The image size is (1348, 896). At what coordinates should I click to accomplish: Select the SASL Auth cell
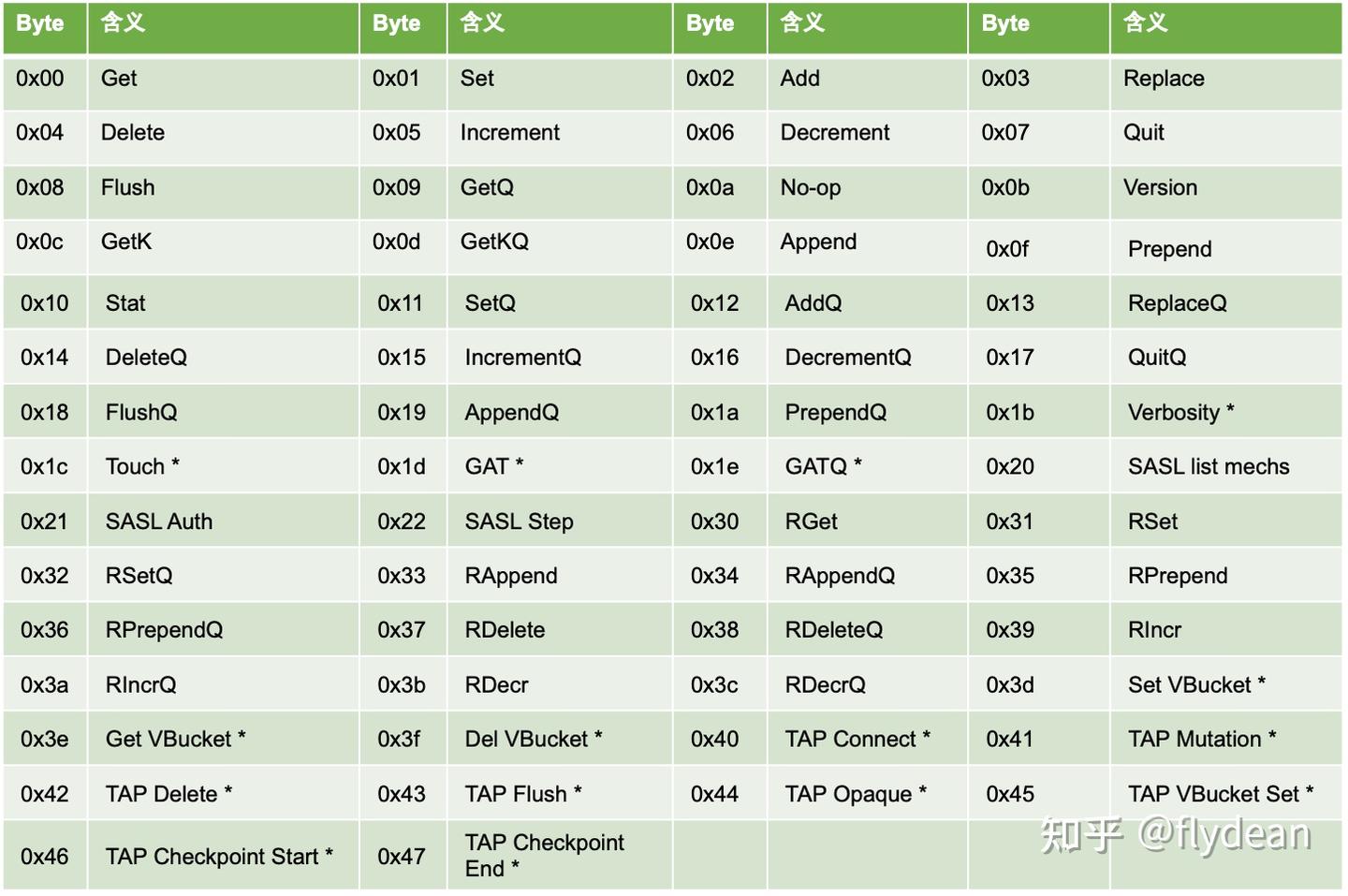click(159, 521)
